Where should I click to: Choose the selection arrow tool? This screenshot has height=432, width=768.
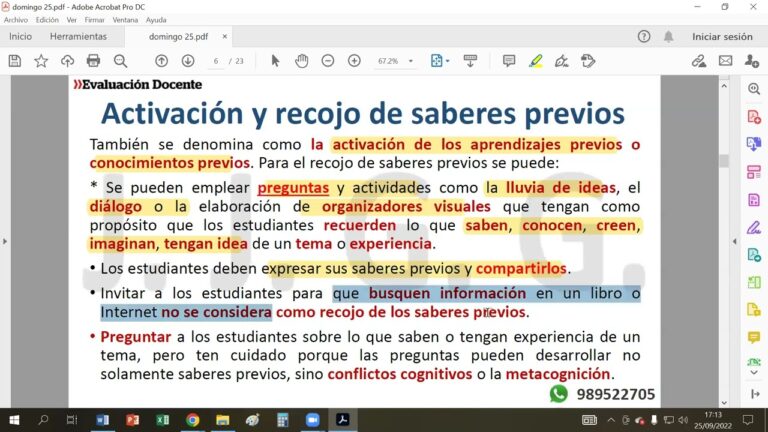click(275, 61)
